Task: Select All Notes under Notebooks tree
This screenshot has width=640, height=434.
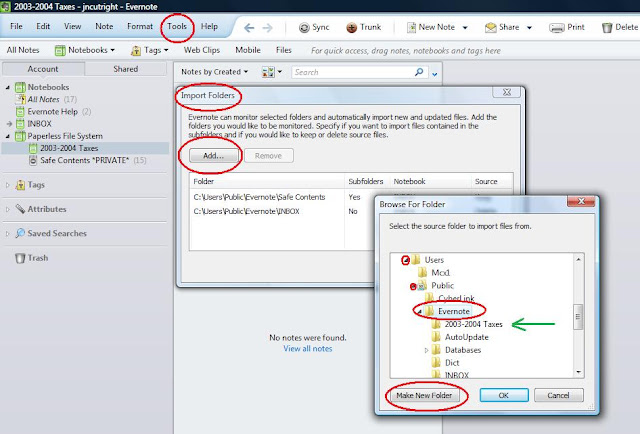Action: tap(45, 99)
